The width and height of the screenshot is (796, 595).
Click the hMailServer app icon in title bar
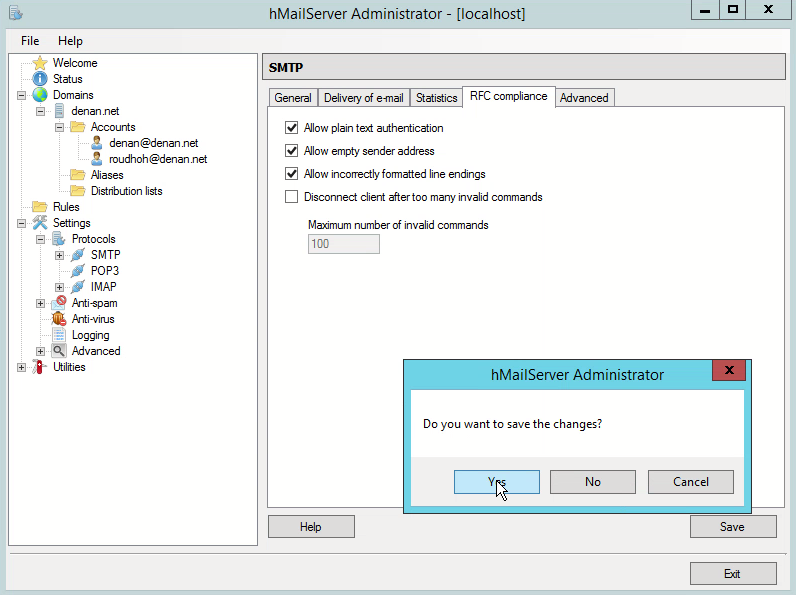[16, 13]
